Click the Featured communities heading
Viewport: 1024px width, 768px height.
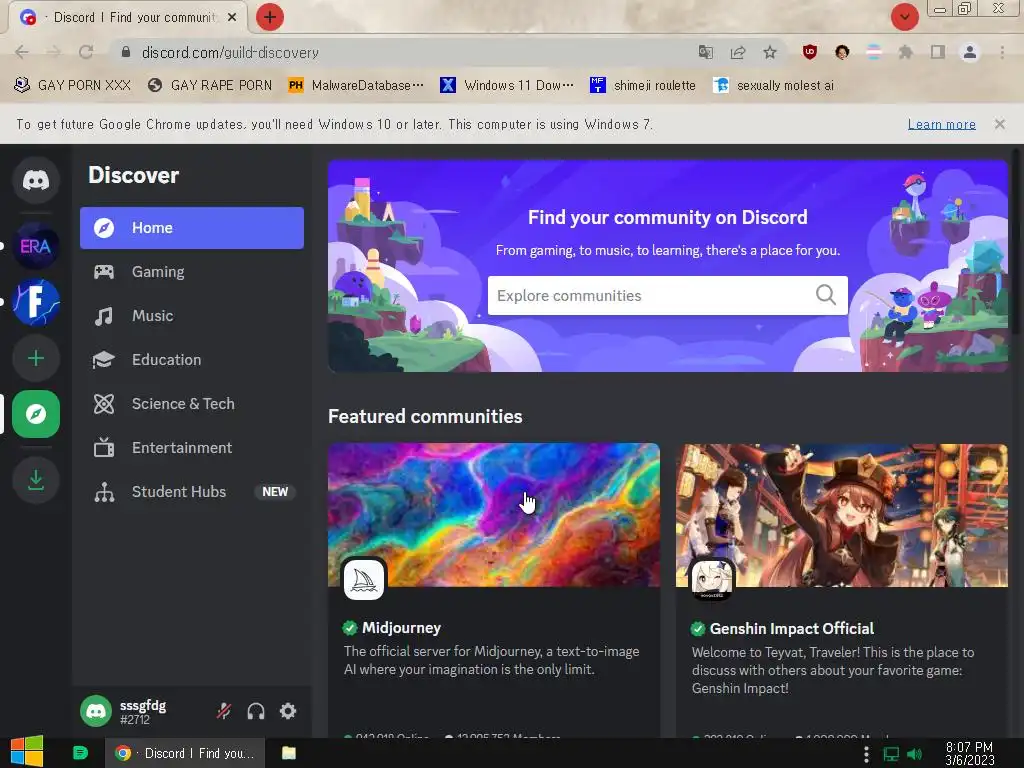425,417
